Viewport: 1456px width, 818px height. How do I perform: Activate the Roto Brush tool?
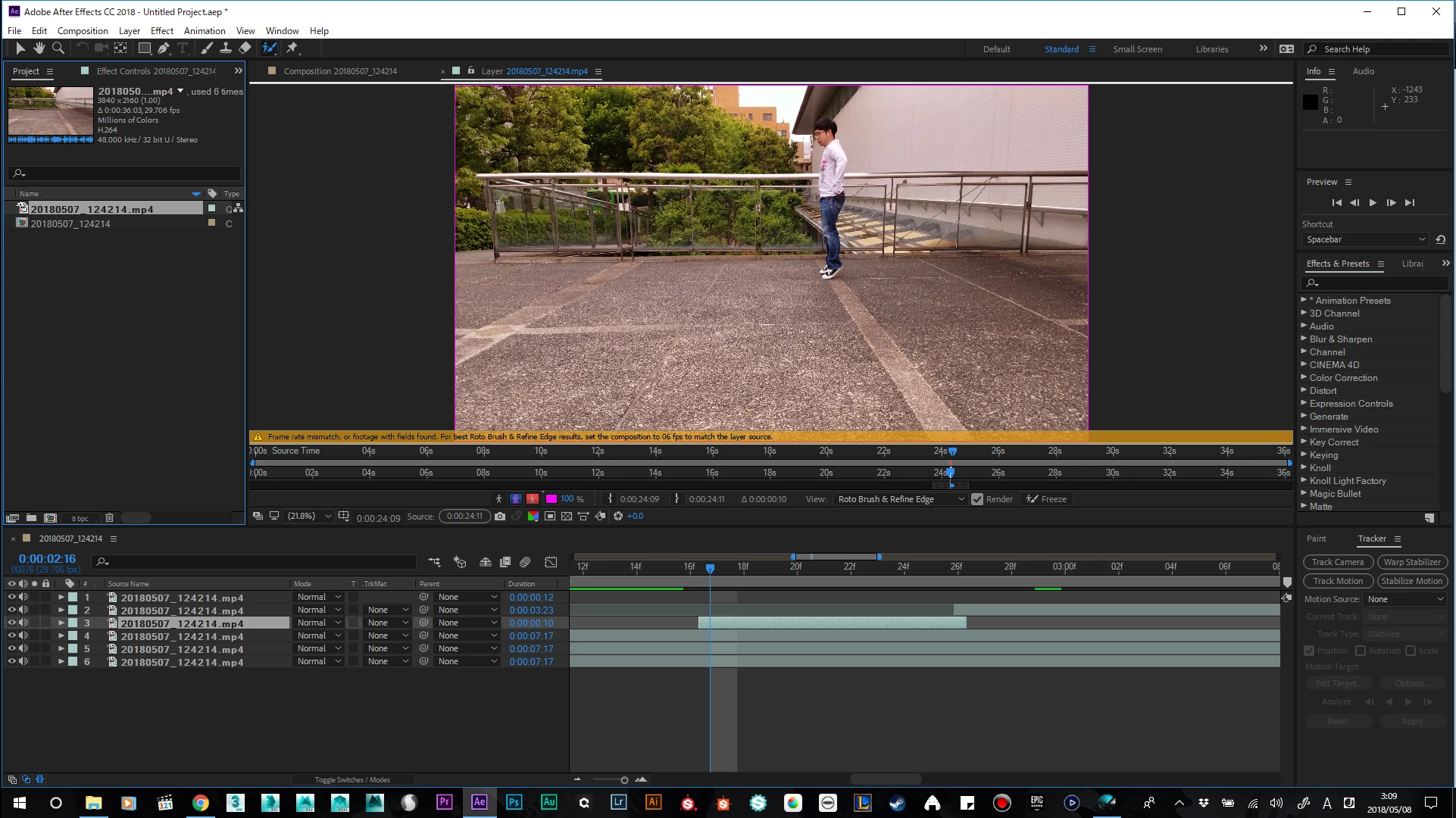(270, 48)
